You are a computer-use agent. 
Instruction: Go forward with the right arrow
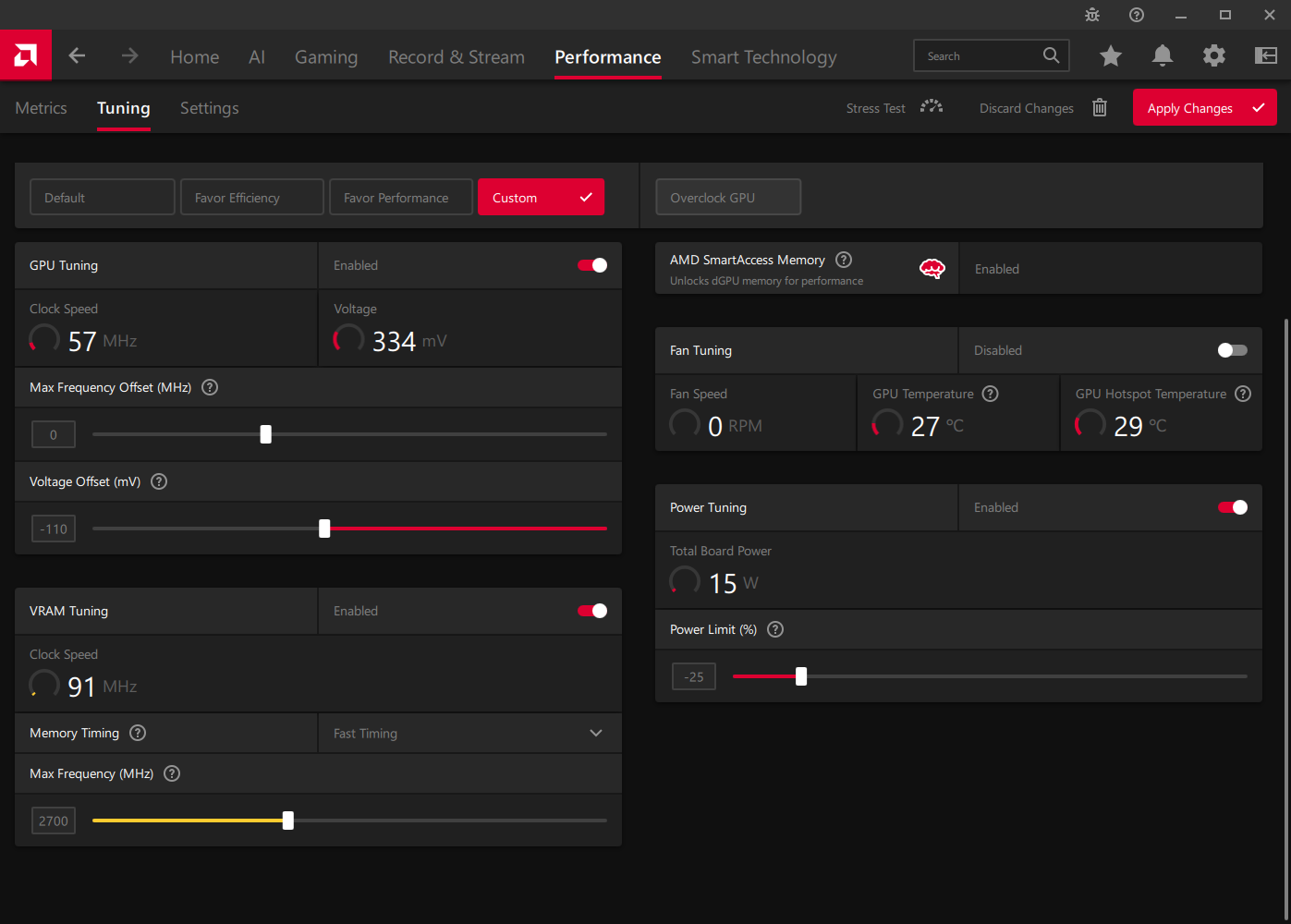click(x=129, y=56)
